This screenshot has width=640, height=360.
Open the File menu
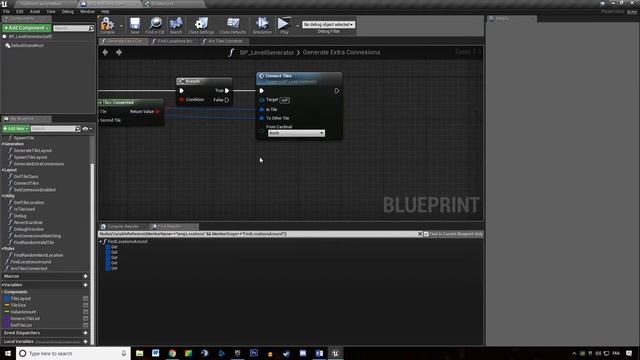[7, 11]
